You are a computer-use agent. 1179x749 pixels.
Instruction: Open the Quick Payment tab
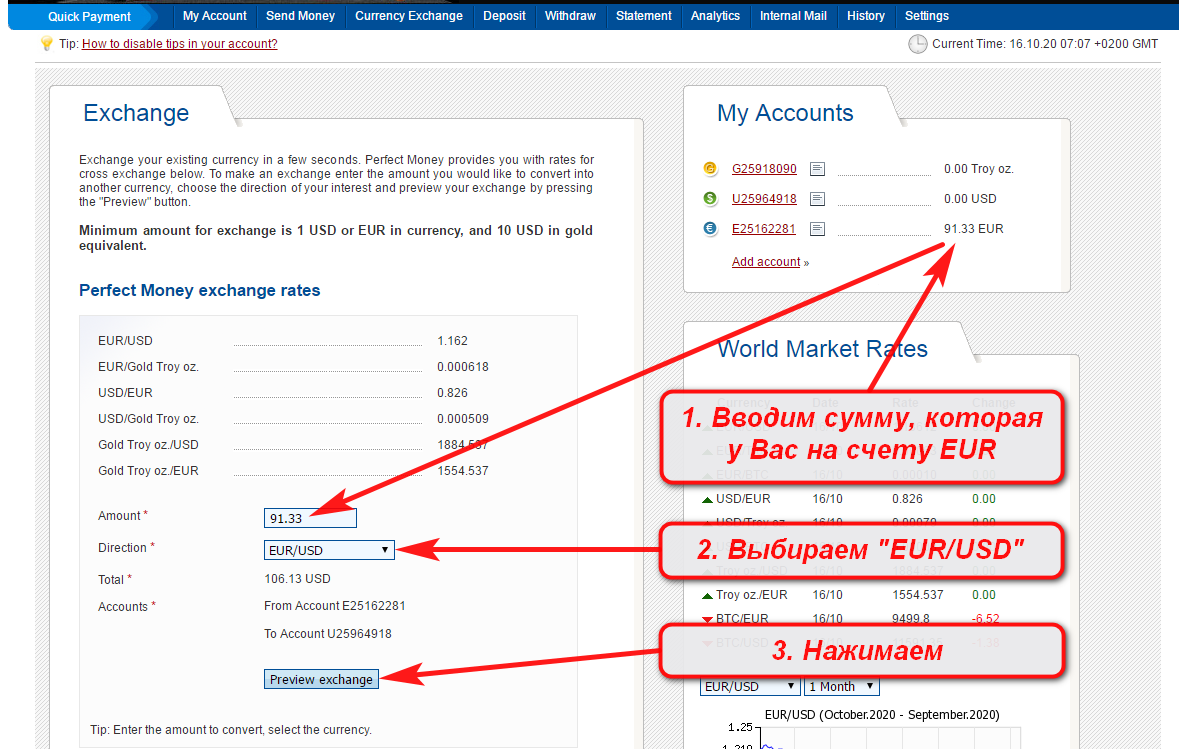pyautogui.click(x=89, y=17)
